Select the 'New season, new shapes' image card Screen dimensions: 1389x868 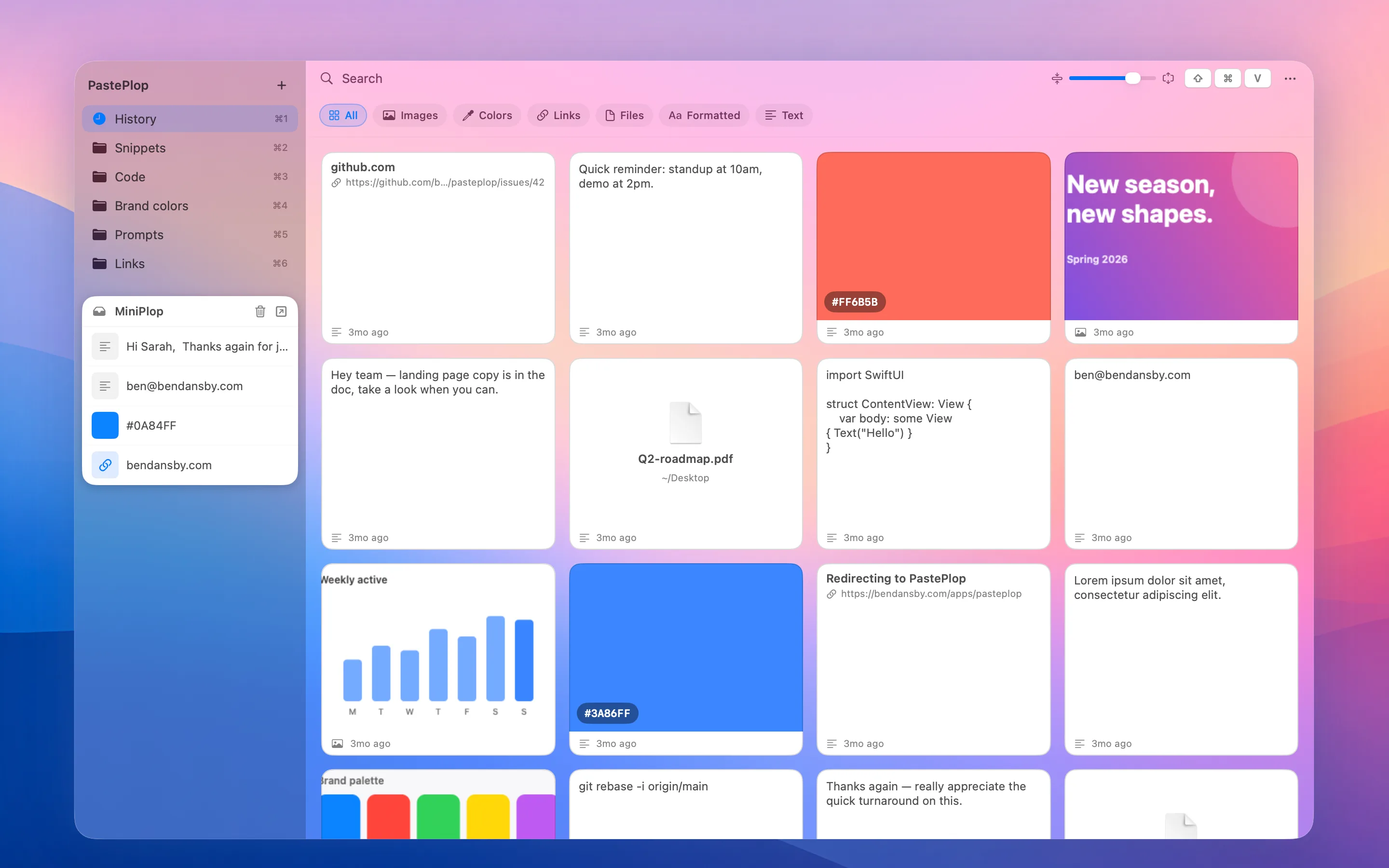tap(1181, 248)
